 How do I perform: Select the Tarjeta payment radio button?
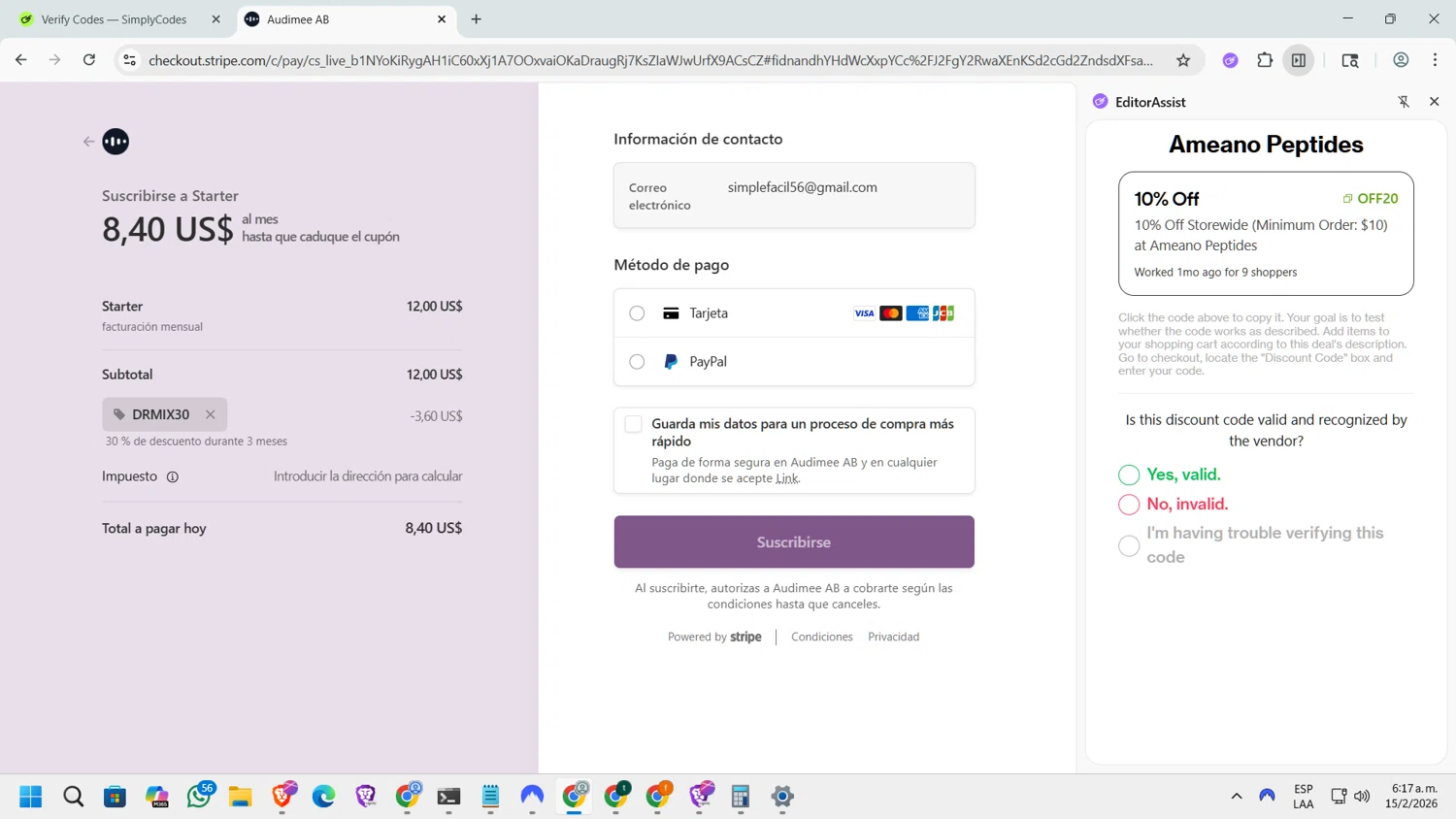pos(637,313)
